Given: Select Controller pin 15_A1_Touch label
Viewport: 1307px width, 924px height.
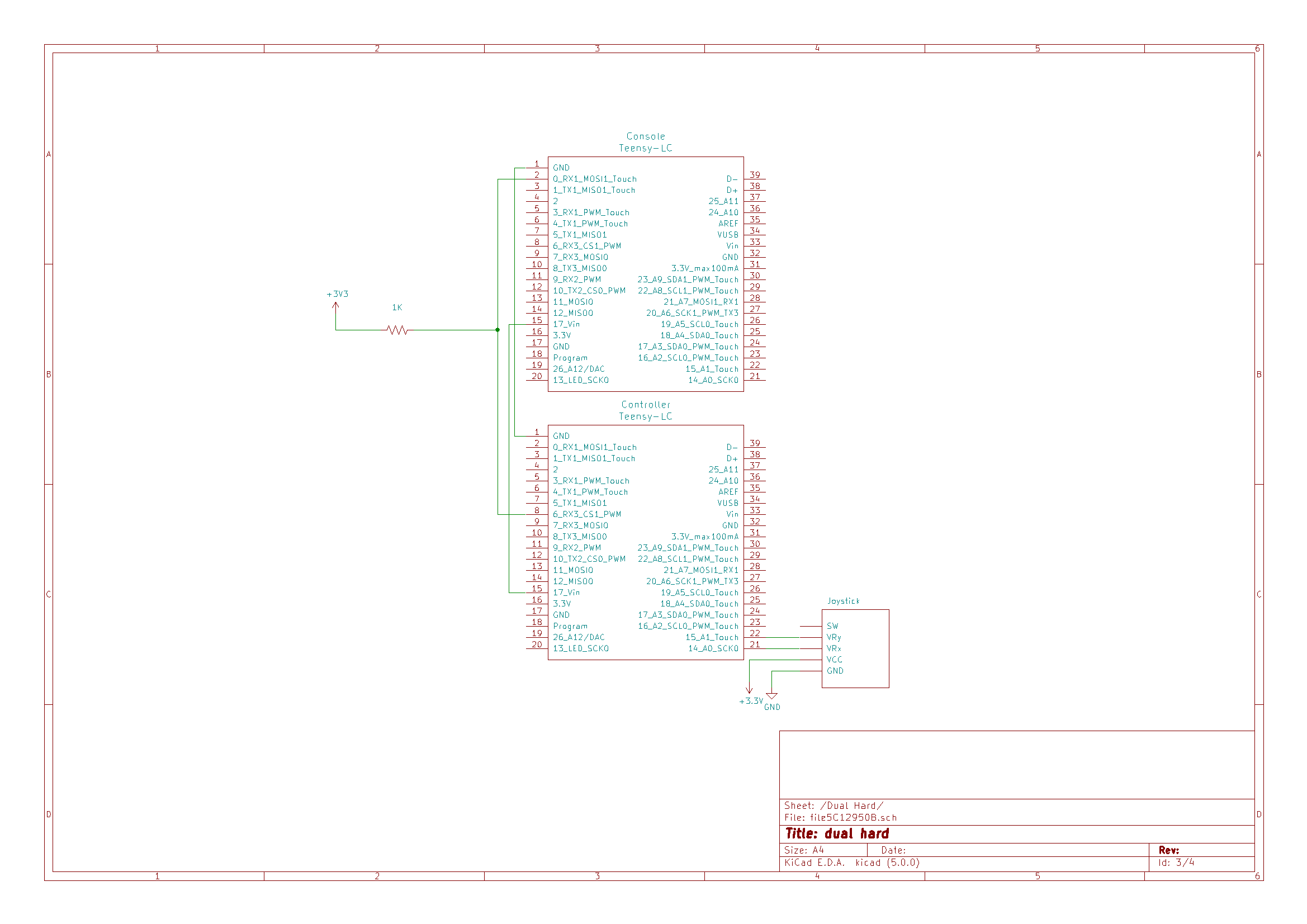Looking at the screenshot, I should [x=712, y=638].
